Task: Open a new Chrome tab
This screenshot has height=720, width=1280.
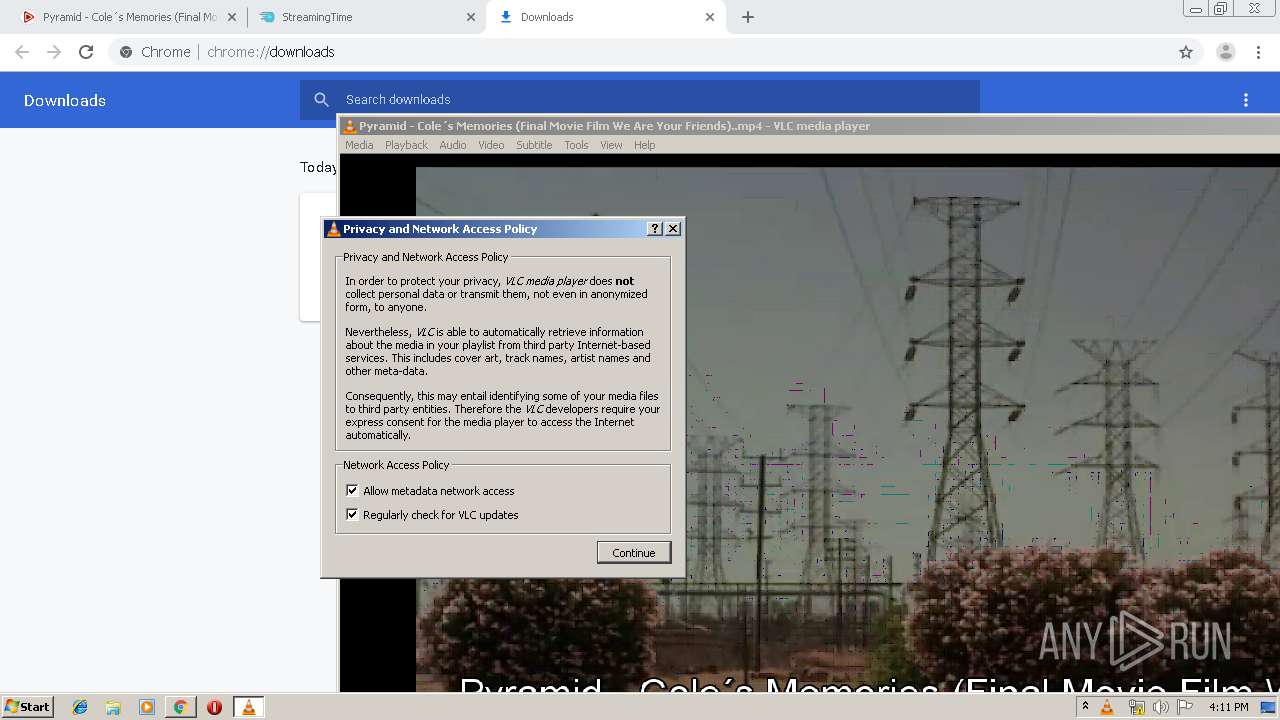Action: click(748, 17)
